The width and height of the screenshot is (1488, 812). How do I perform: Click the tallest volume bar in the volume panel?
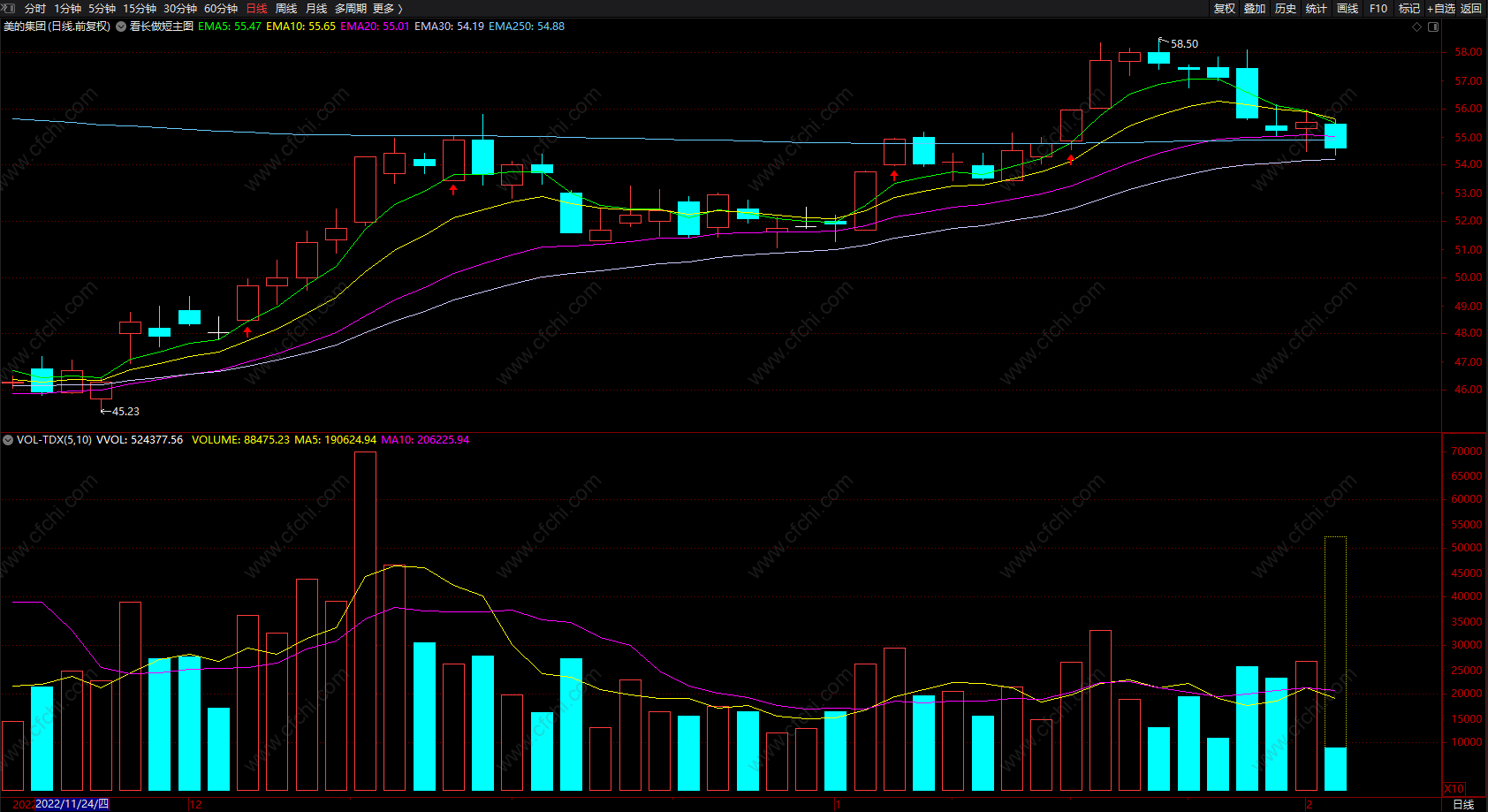point(365,621)
